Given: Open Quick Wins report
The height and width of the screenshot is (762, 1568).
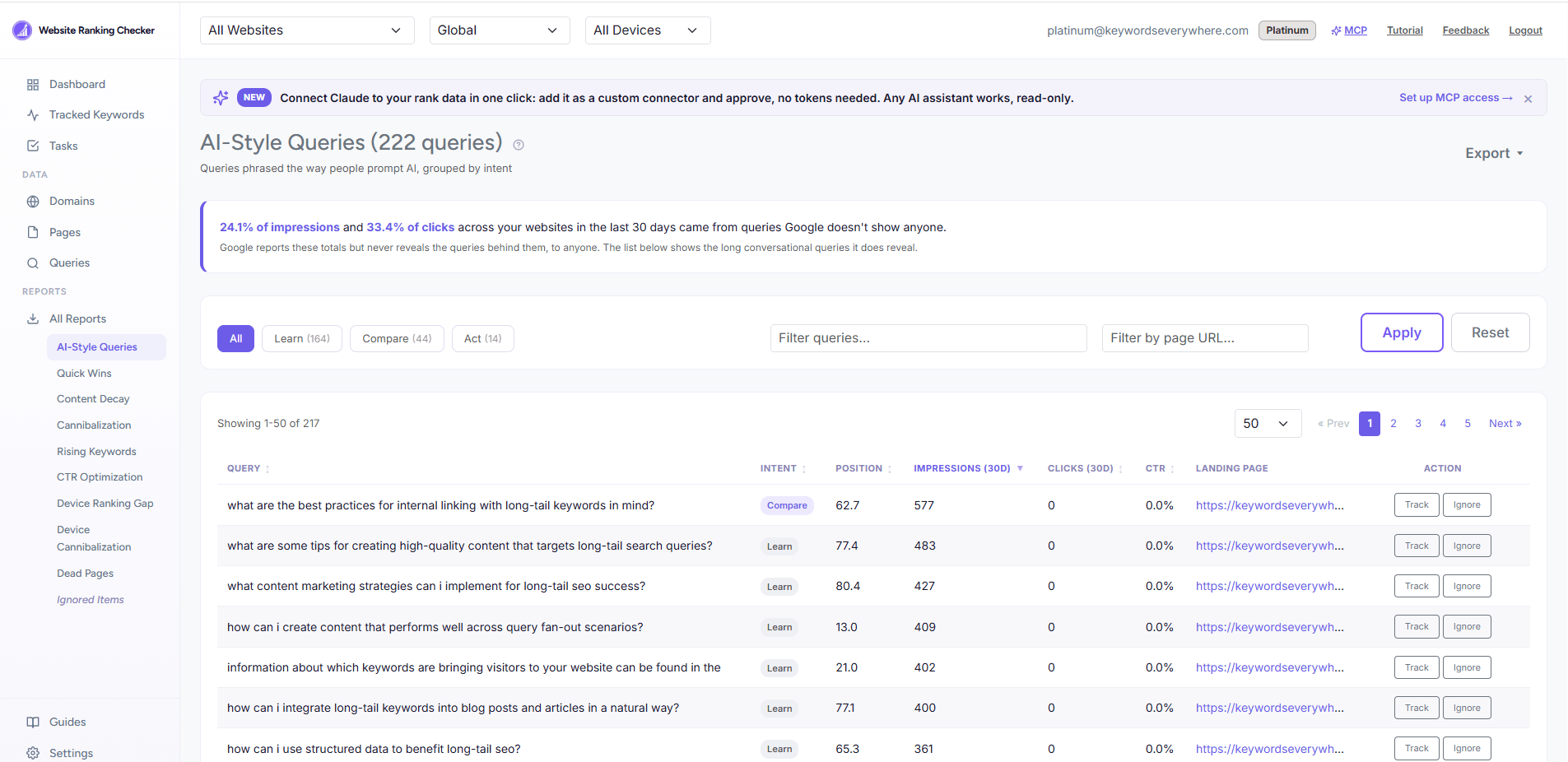Looking at the screenshot, I should coord(84,374).
